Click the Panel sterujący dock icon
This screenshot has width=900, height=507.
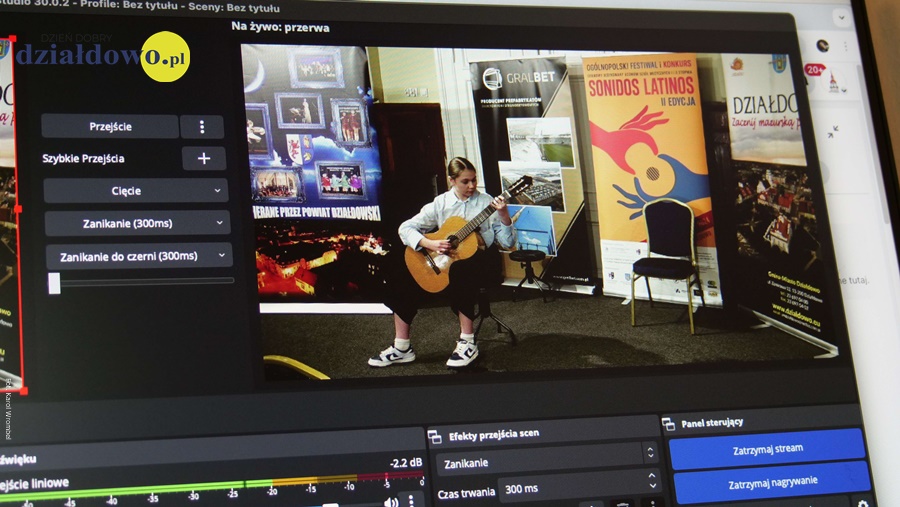click(669, 424)
